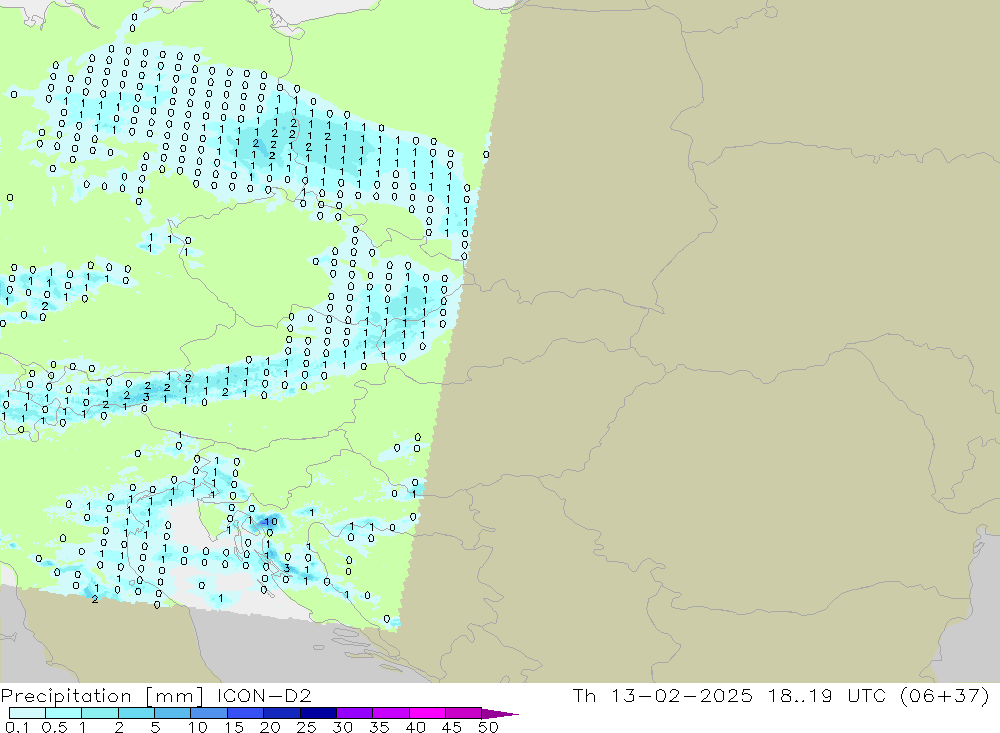Click the '0.5' legend scale label

(x=54, y=727)
